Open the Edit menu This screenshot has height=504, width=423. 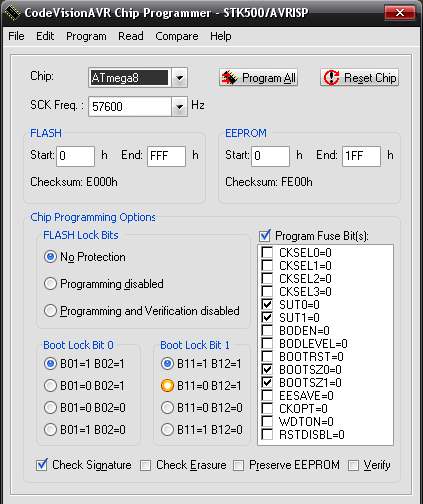(x=45, y=36)
